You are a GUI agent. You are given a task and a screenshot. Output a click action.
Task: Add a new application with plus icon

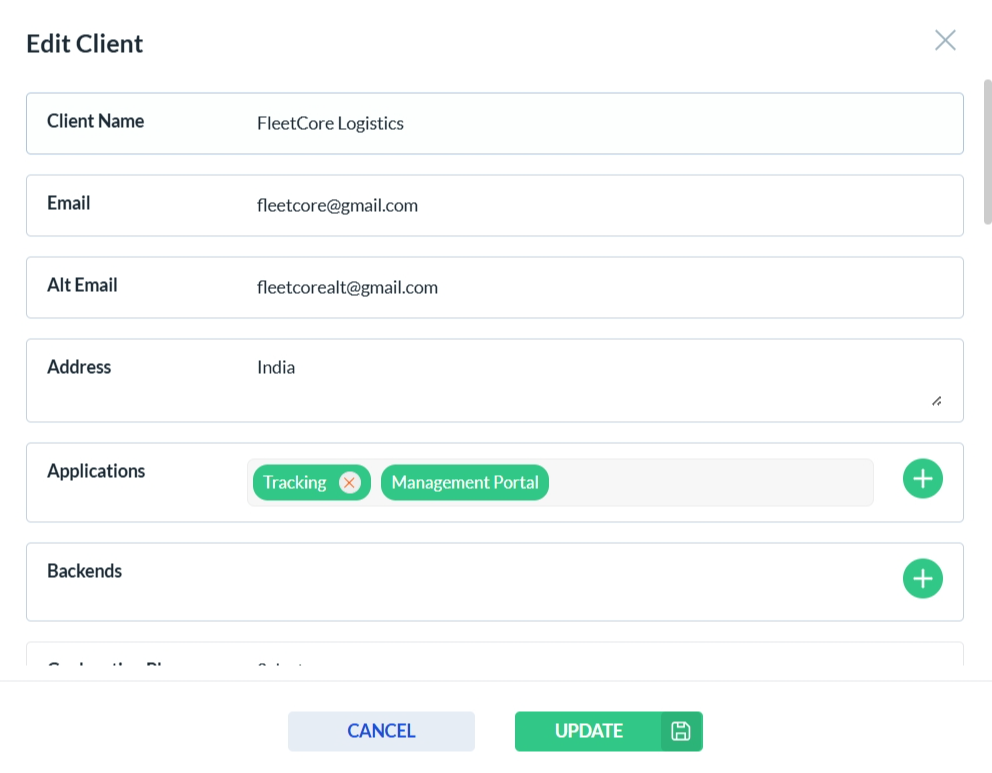coord(922,479)
